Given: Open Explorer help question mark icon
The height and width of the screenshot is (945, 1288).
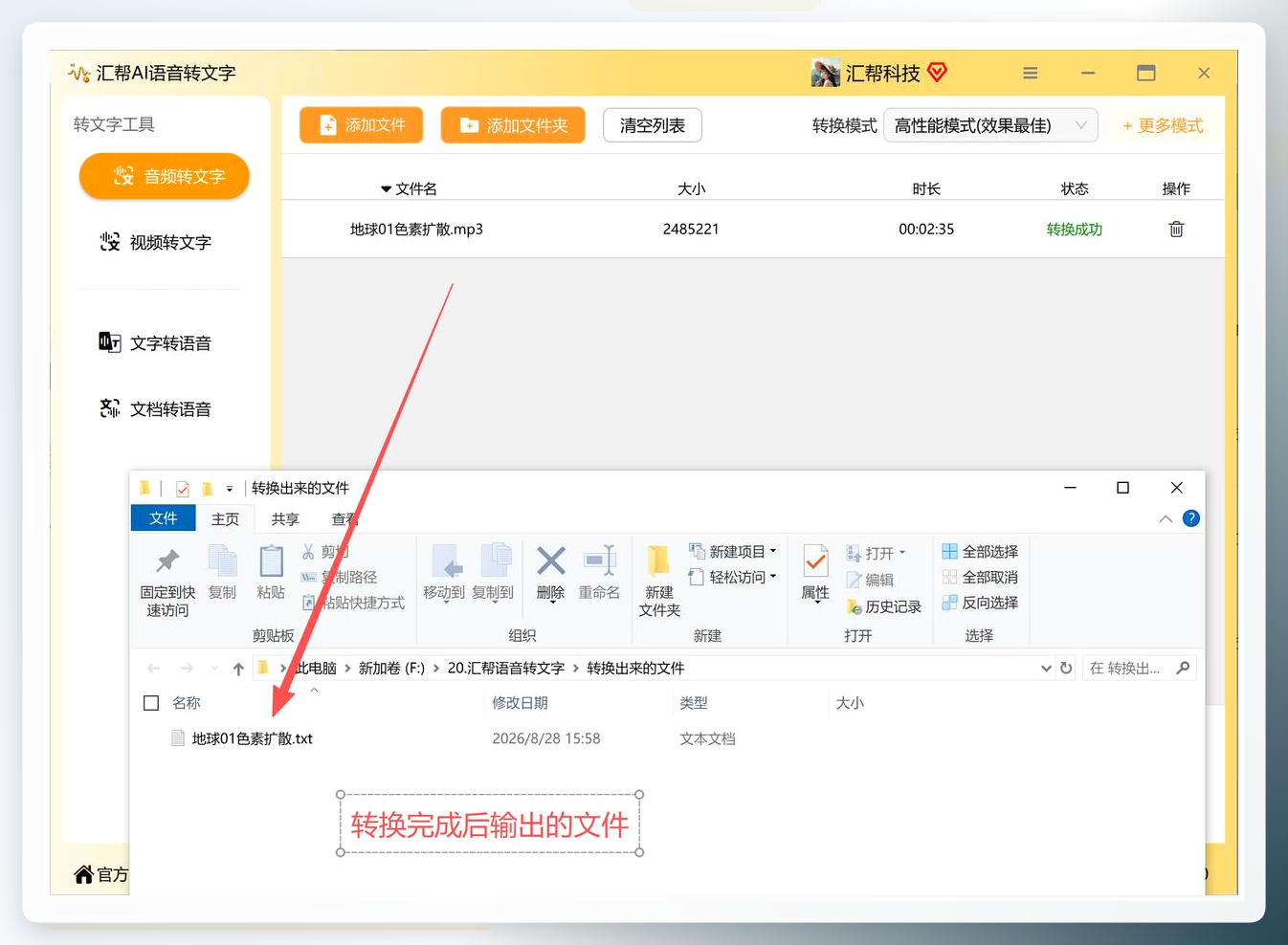Looking at the screenshot, I should [x=1191, y=518].
